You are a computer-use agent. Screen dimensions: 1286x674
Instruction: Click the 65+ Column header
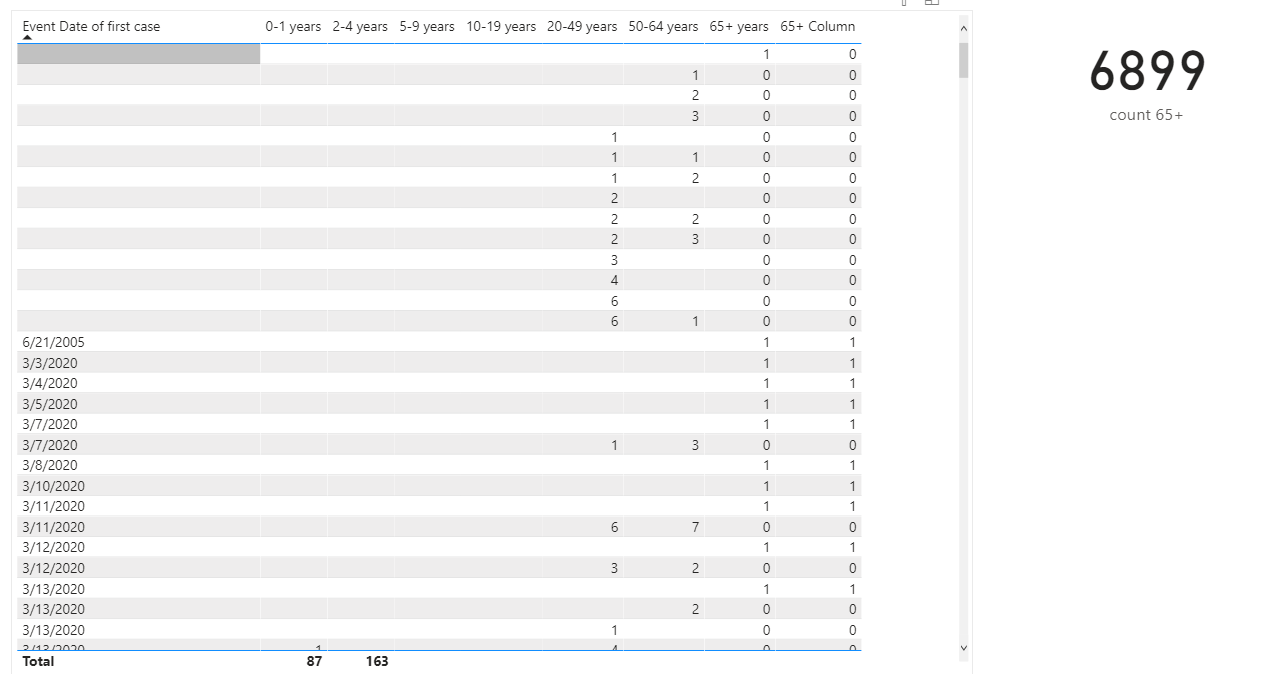tap(818, 26)
